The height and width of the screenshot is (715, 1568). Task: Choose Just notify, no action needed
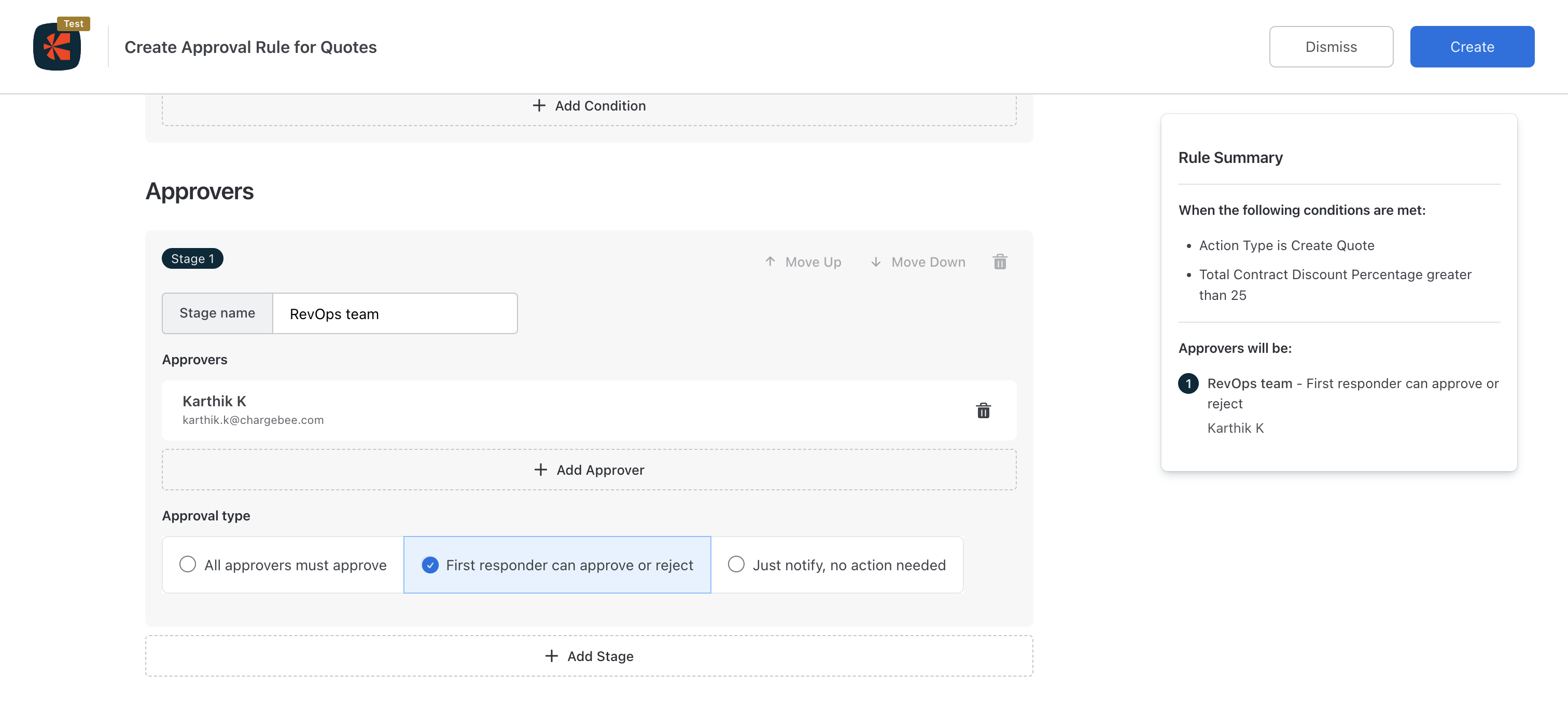point(736,565)
